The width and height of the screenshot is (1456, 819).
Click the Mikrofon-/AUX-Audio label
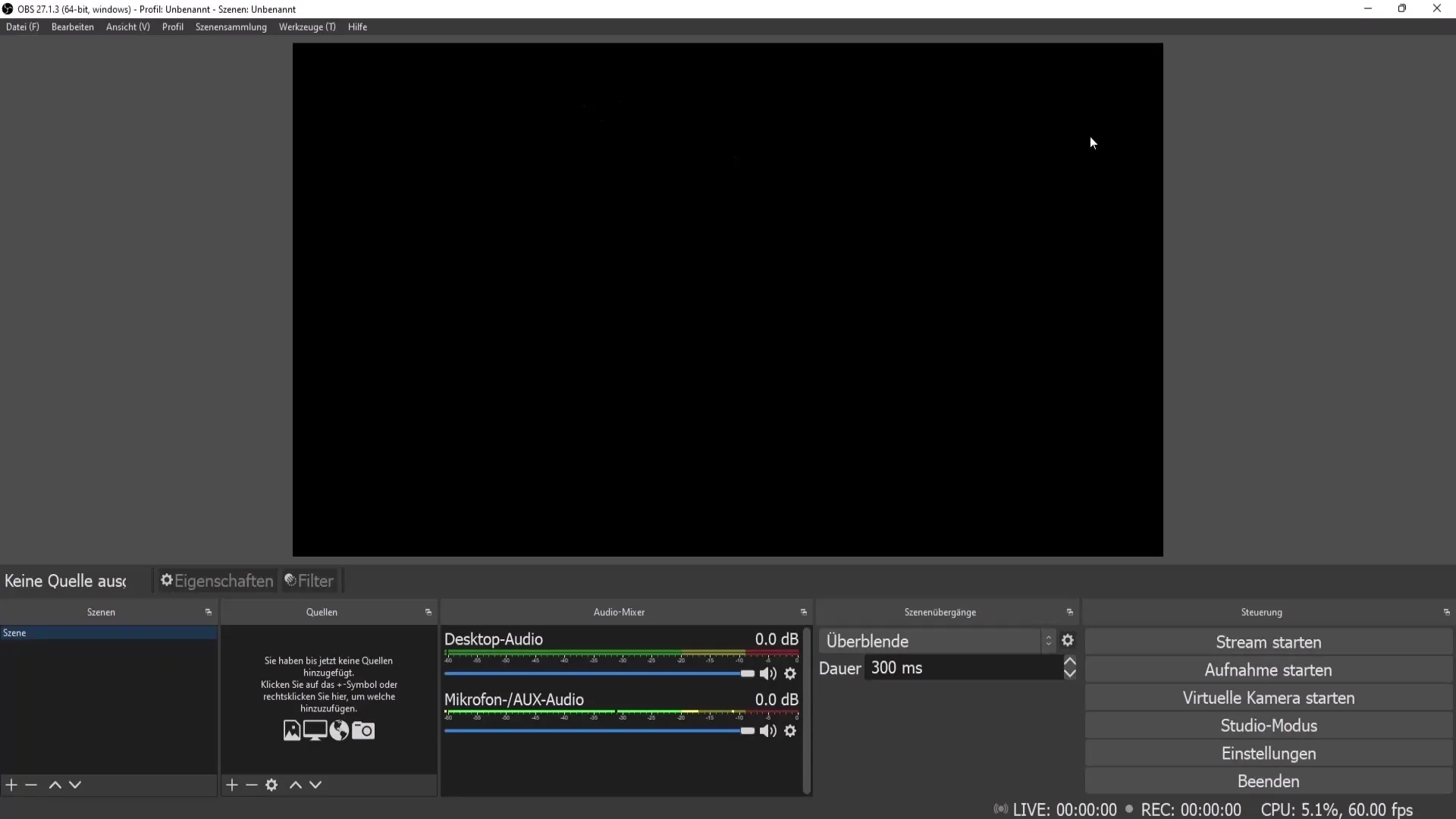(x=514, y=699)
